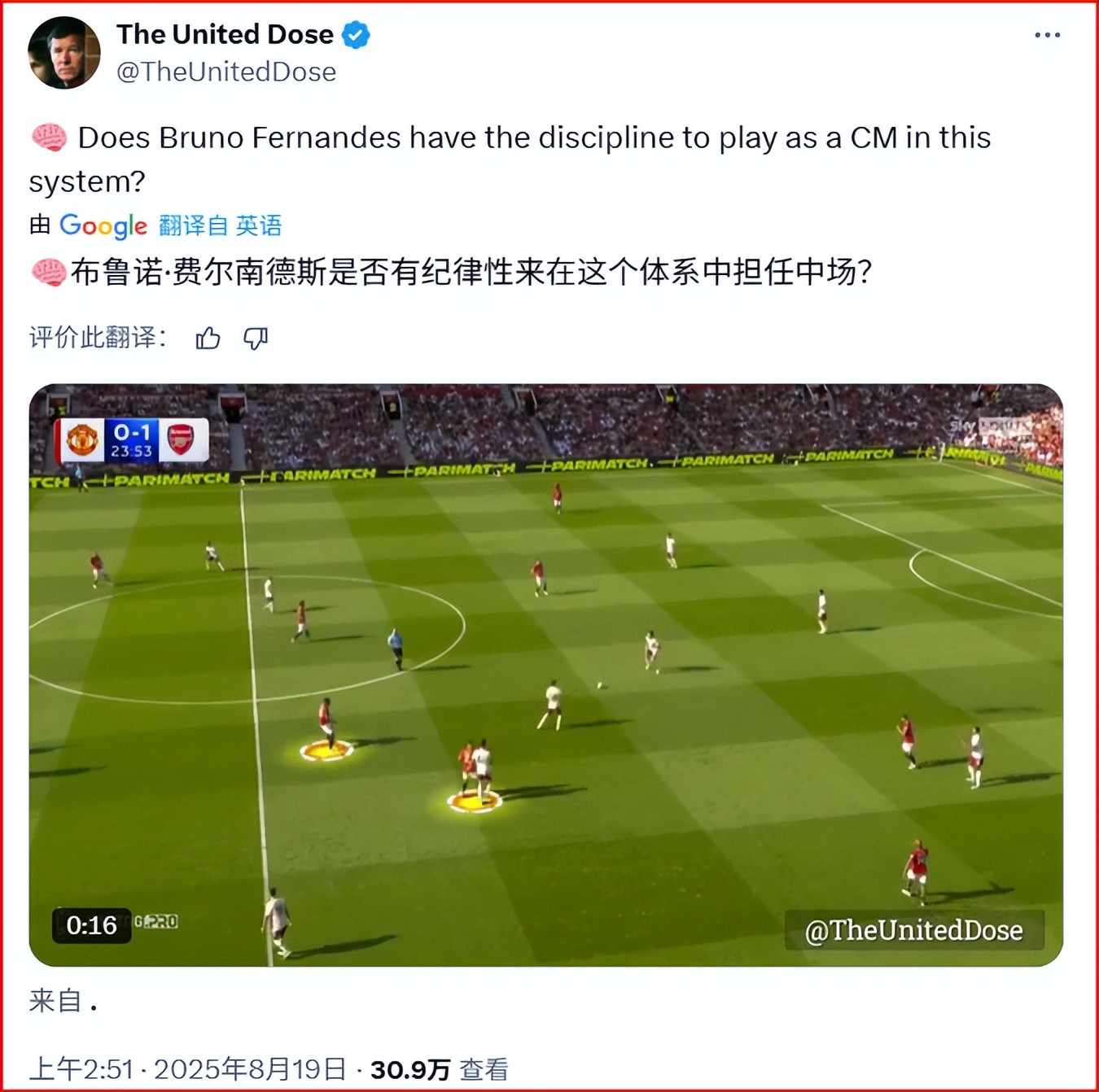
Task: Open @TheUnitedDose handle link
Action: (226, 72)
